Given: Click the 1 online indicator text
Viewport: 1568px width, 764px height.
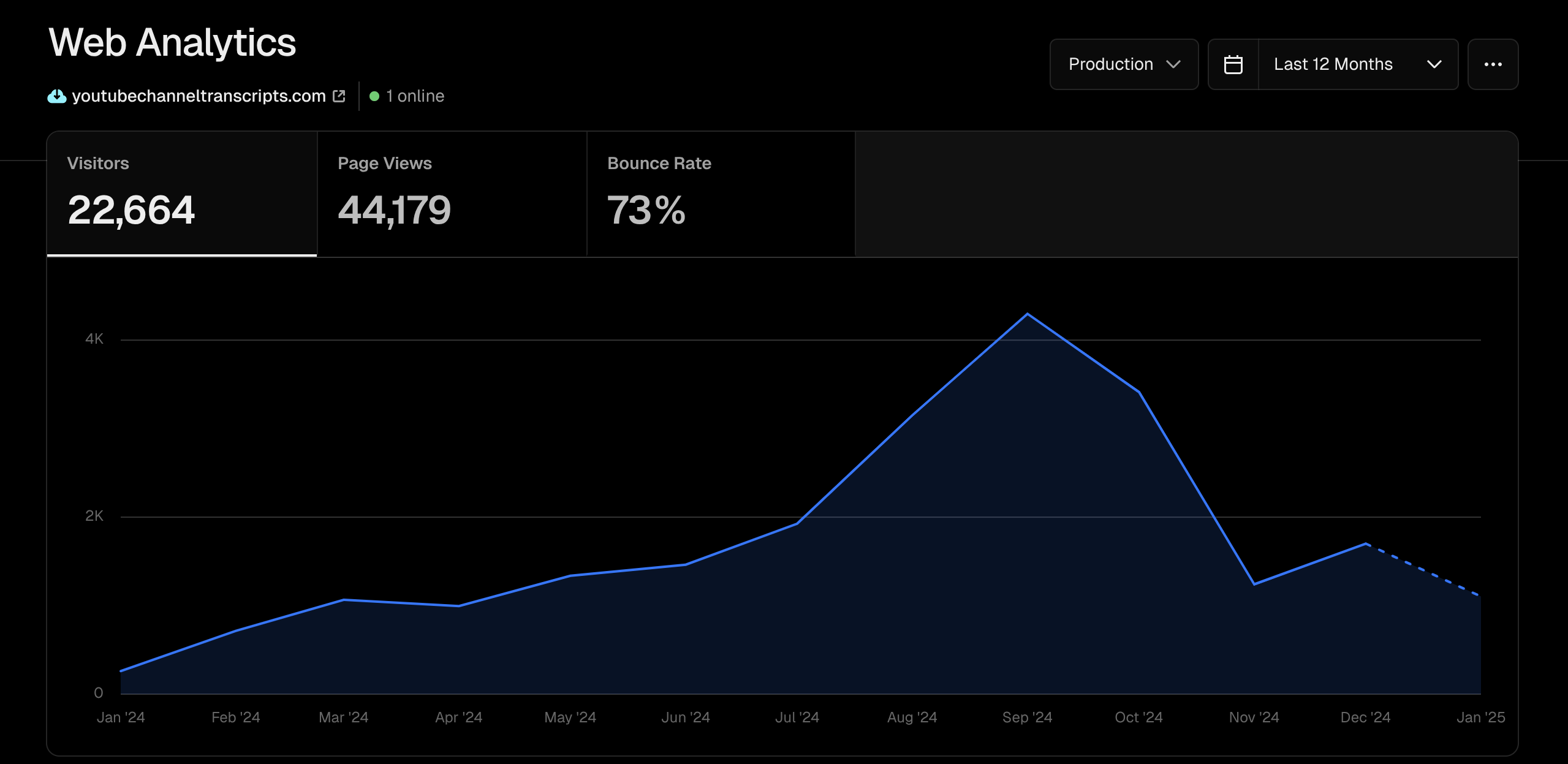Looking at the screenshot, I should click(x=414, y=96).
